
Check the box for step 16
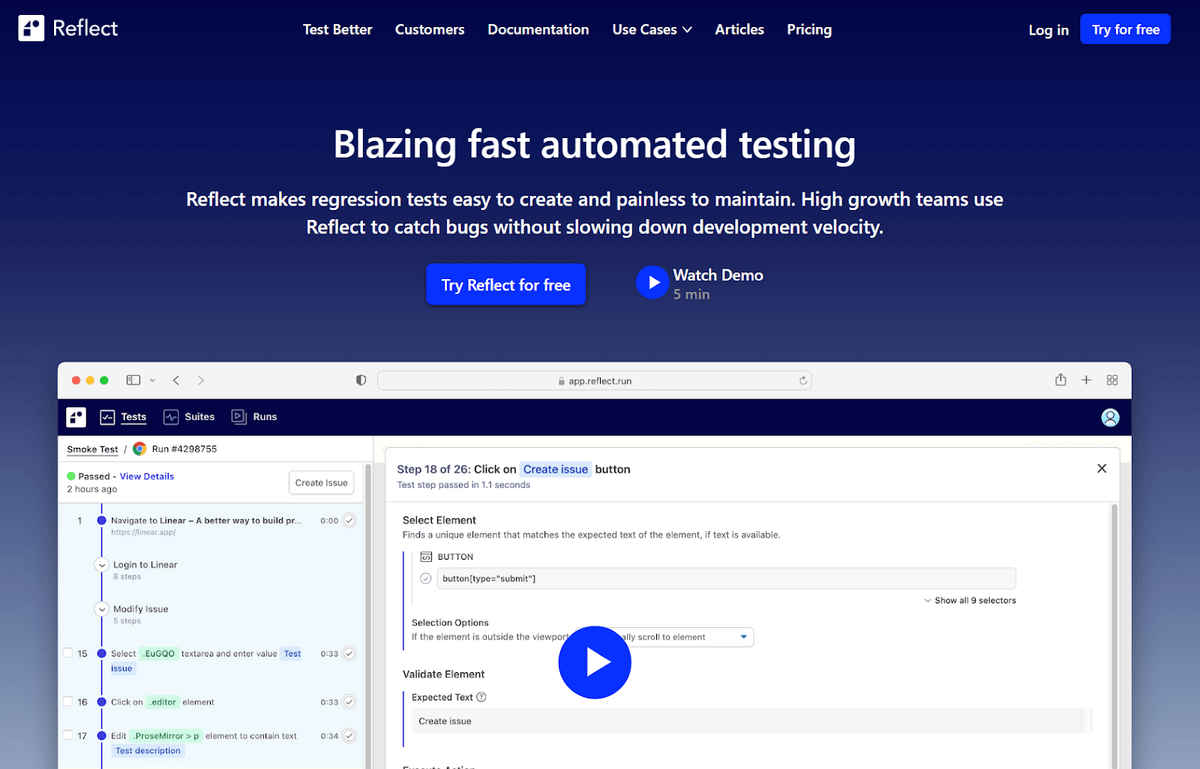tap(67, 702)
